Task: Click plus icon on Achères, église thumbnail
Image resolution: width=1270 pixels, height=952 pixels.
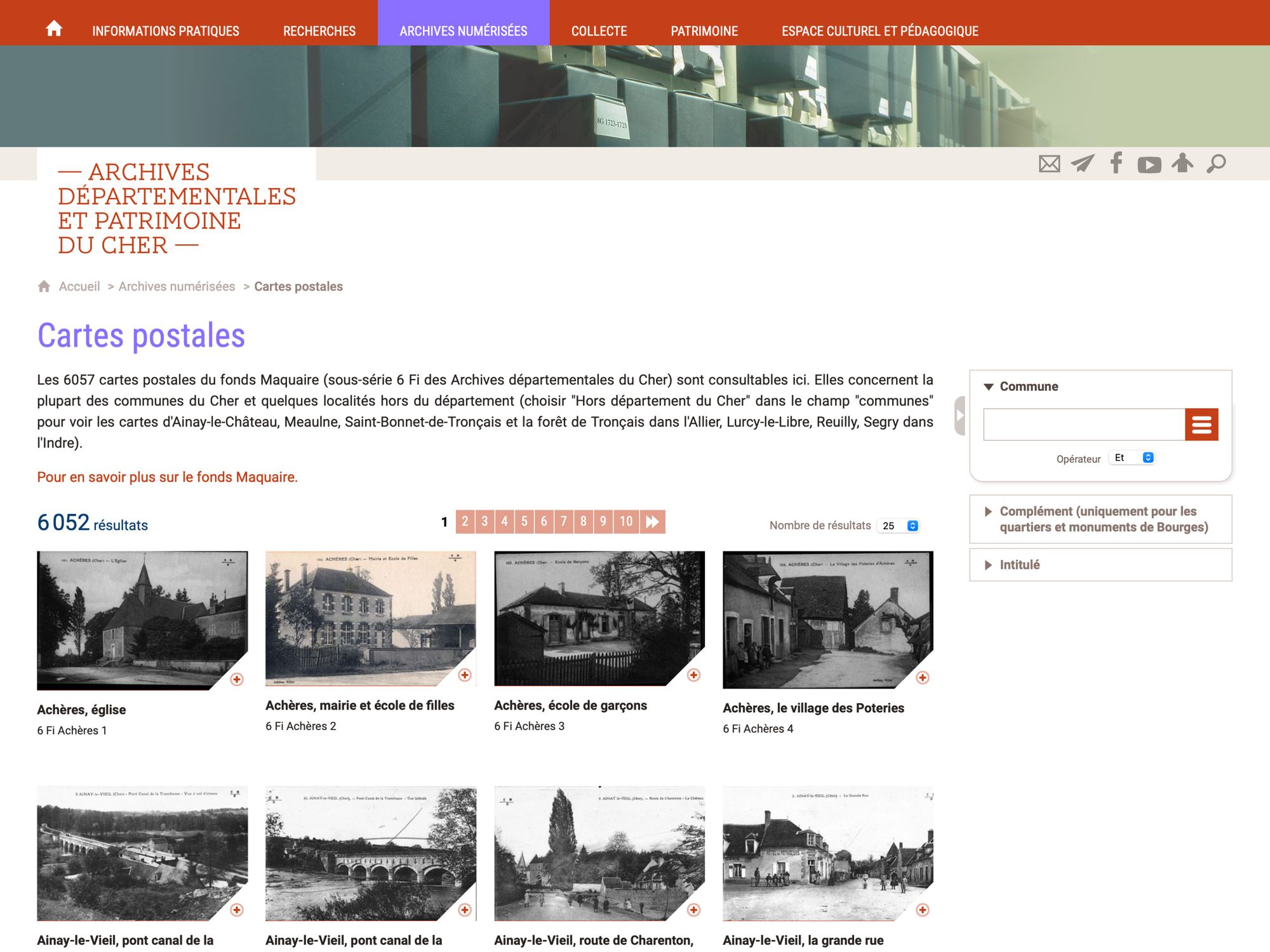Action: click(x=237, y=680)
